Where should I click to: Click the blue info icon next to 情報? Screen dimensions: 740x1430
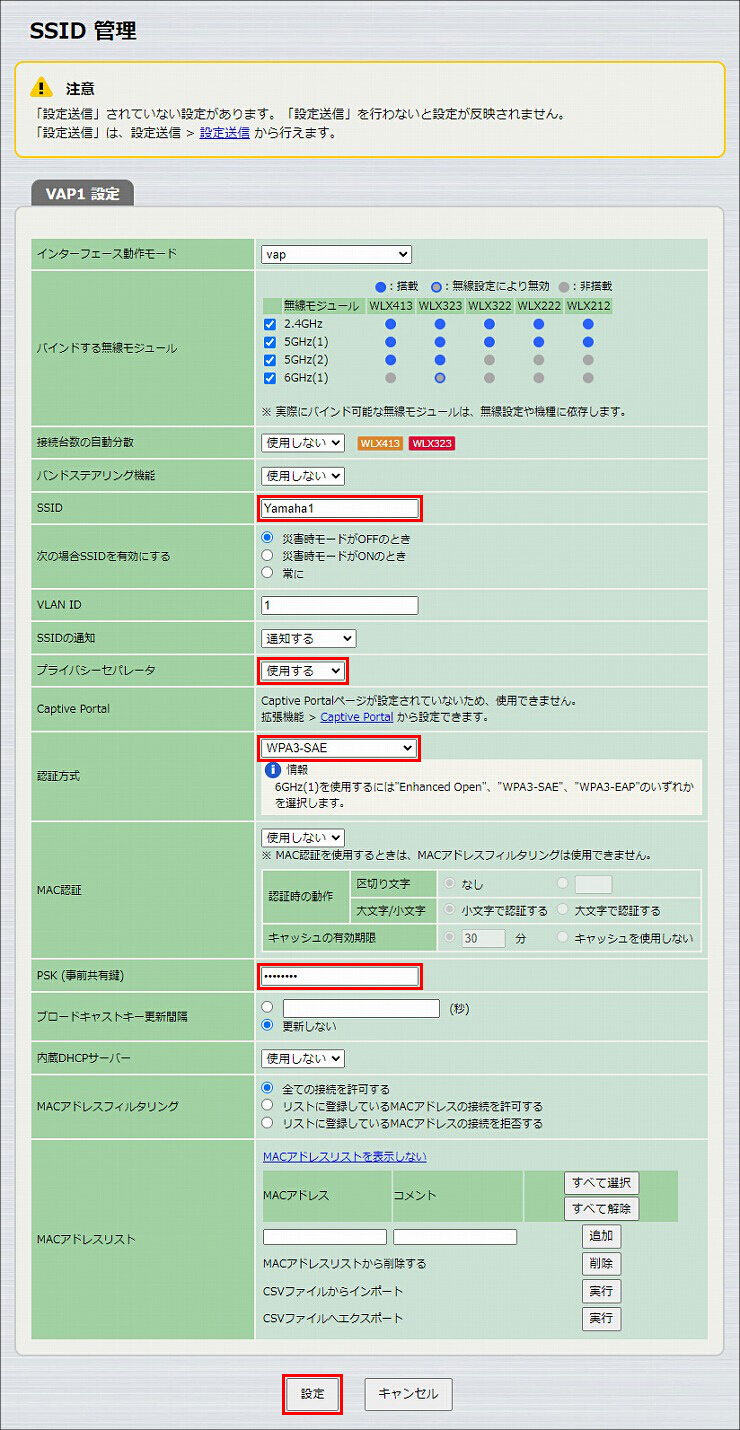pos(272,770)
